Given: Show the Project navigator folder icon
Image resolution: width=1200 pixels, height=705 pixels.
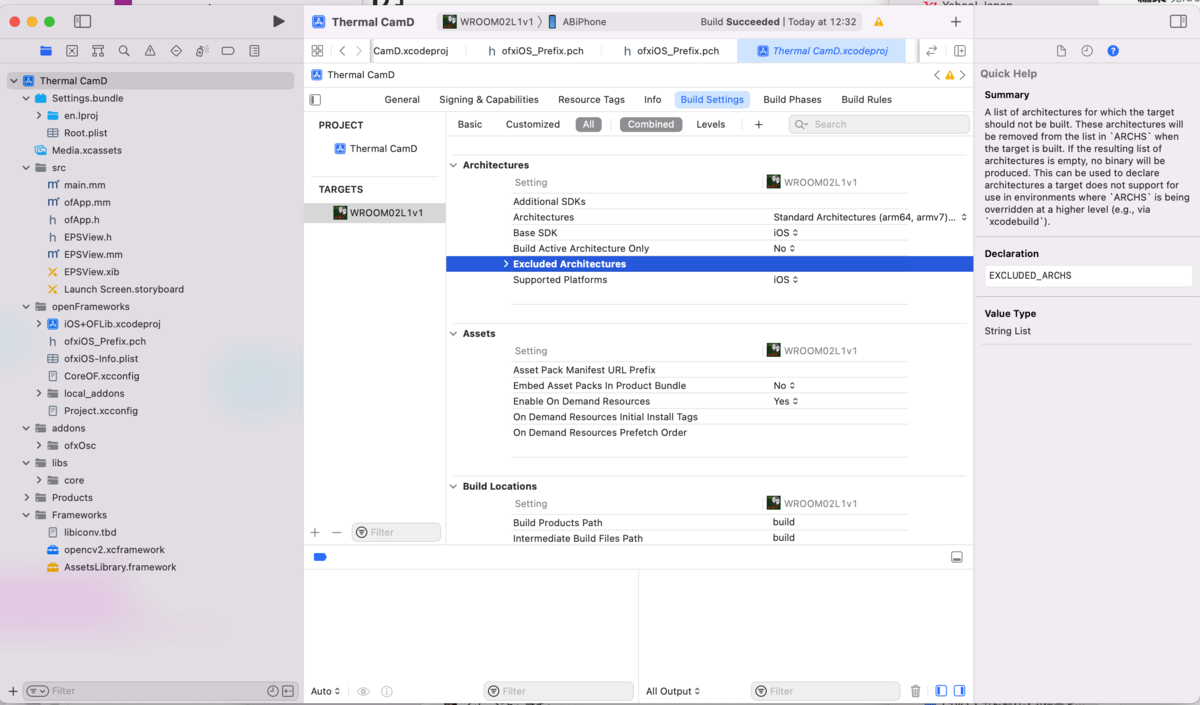Looking at the screenshot, I should click(x=46, y=51).
